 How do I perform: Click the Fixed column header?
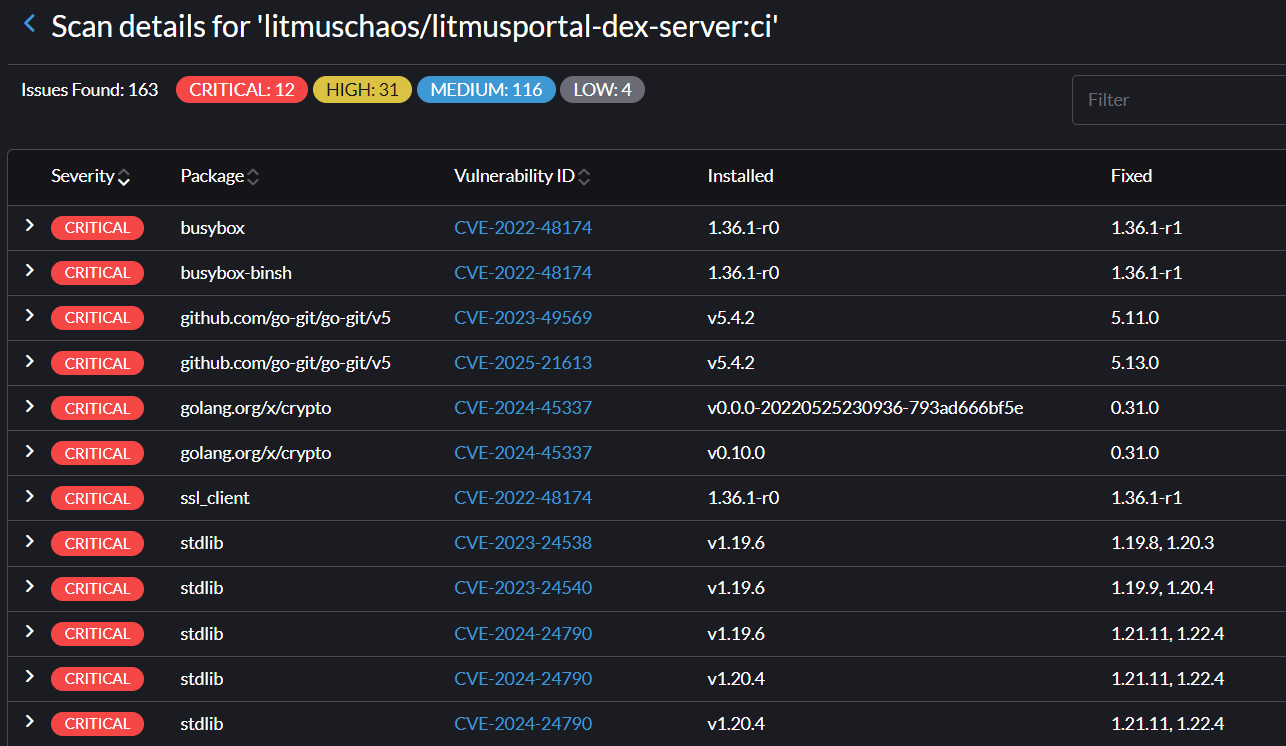pos(1131,176)
